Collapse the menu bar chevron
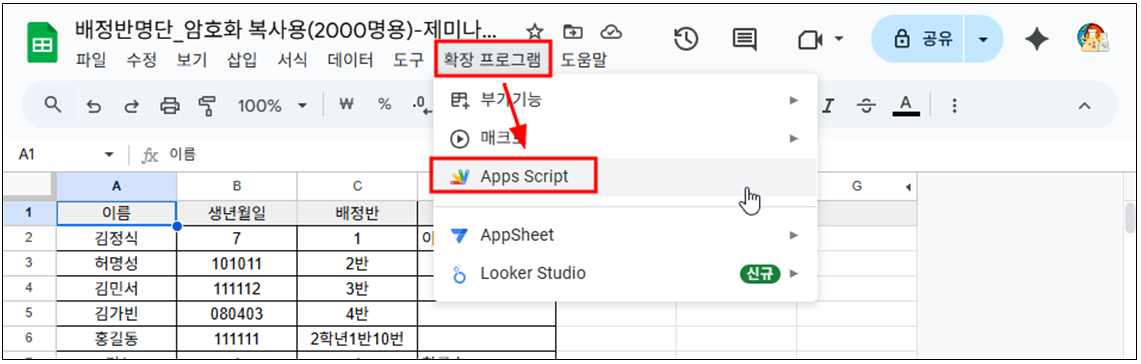Image resolution: width=1141 pixels, height=364 pixels. click(x=1084, y=106)
